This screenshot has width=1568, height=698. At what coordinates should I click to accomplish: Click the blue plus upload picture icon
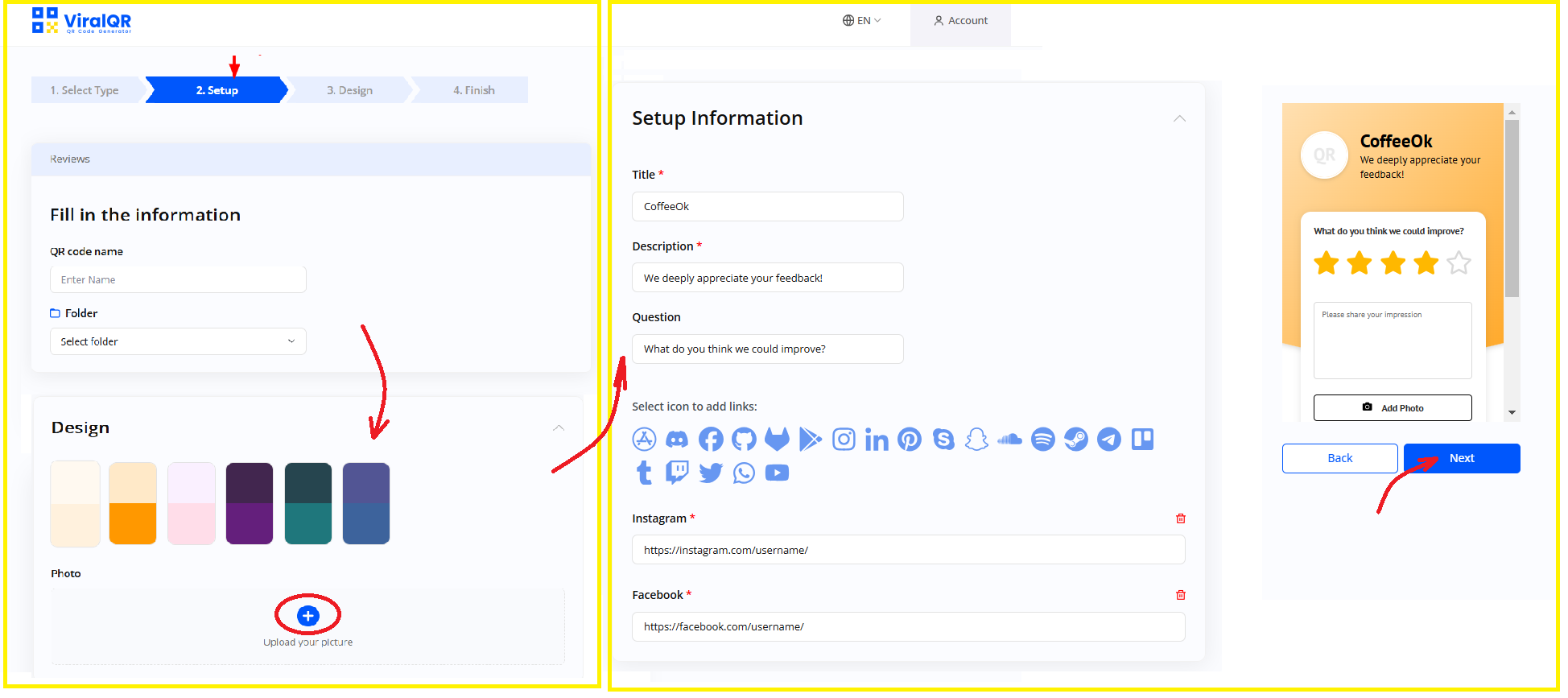click(307, 616)
